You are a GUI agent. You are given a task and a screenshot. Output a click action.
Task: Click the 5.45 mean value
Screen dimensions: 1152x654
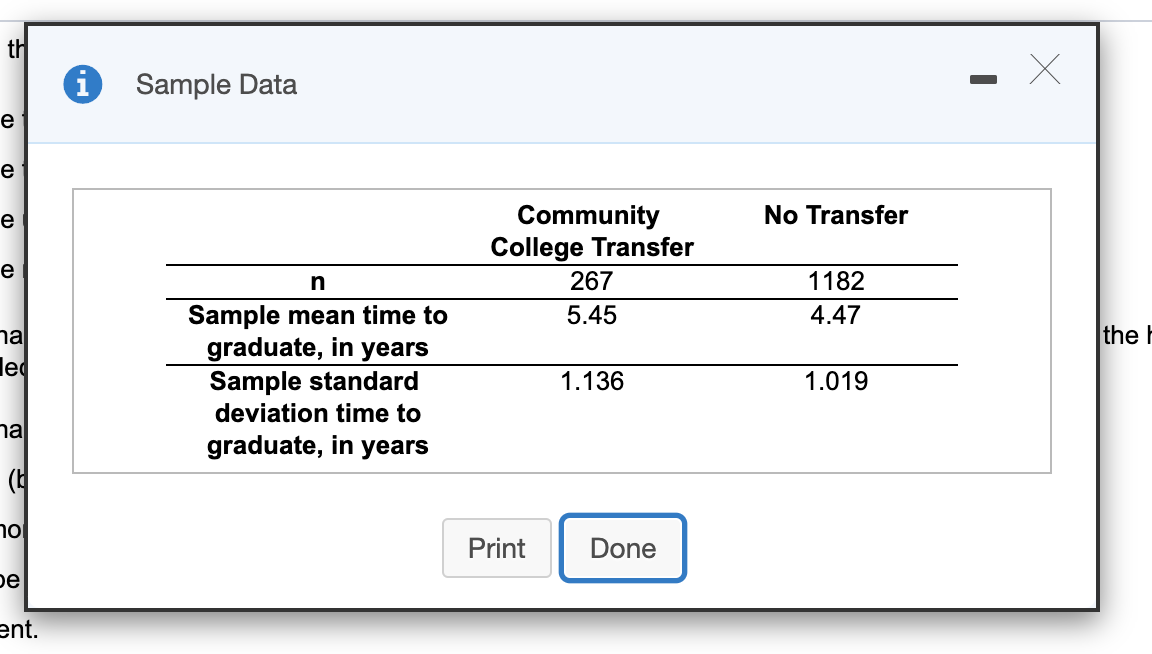591,316
